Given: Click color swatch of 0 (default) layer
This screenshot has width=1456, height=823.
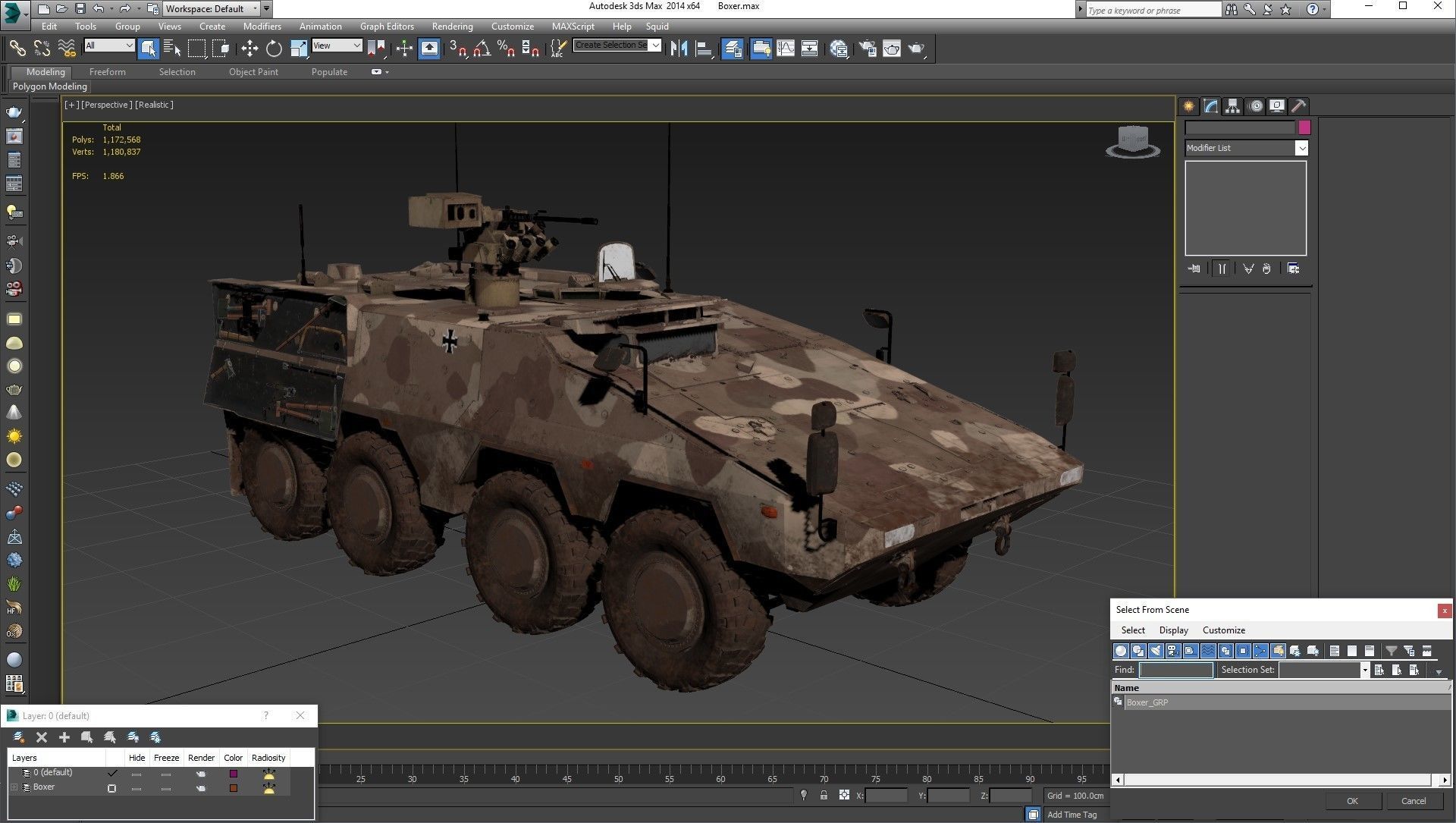Looking at the screenshot, I should [x=234, y=774].
